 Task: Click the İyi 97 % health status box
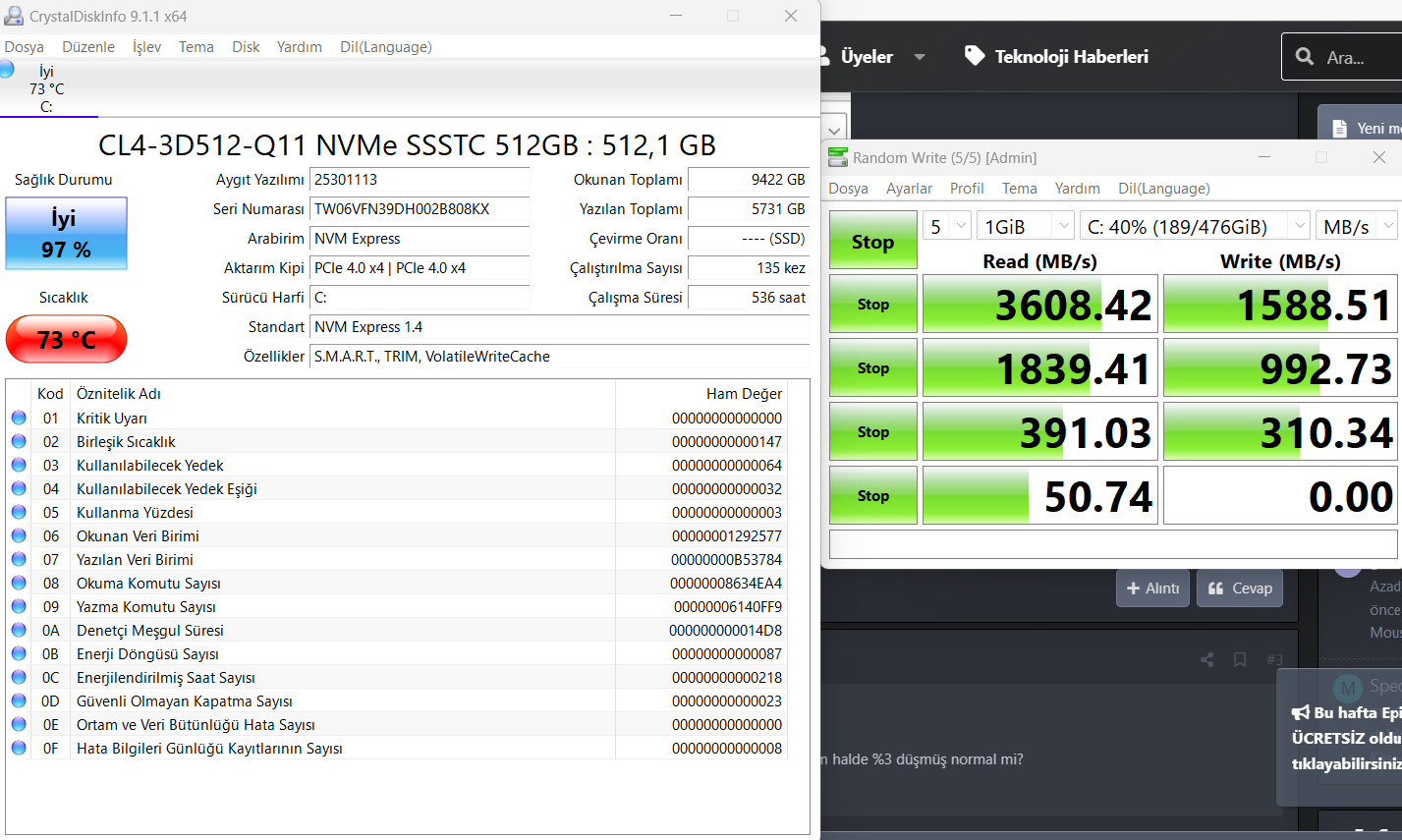click(66, 234)
